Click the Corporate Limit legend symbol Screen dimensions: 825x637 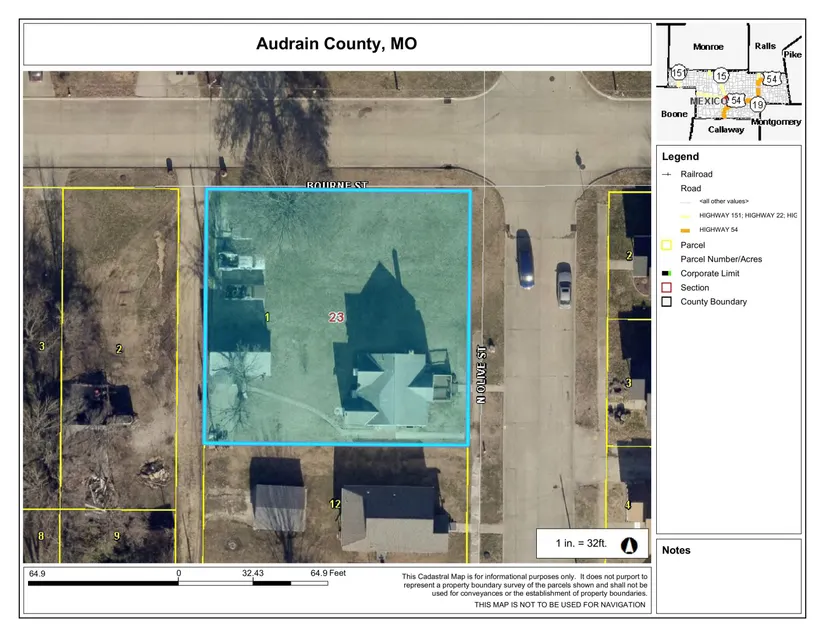click(x=667, y=273)
